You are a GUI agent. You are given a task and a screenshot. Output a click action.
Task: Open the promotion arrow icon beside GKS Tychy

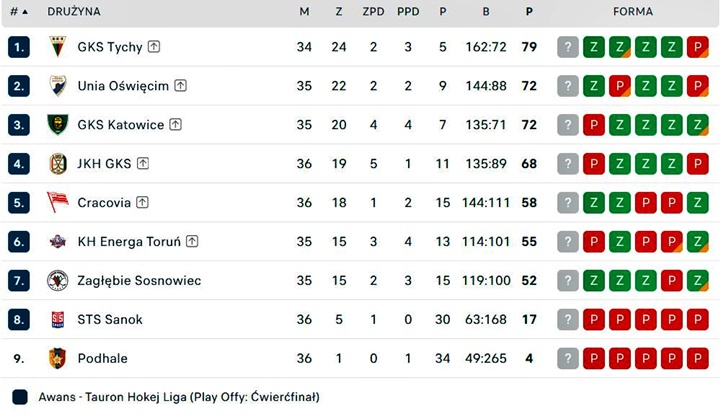[x=154, y=46]
